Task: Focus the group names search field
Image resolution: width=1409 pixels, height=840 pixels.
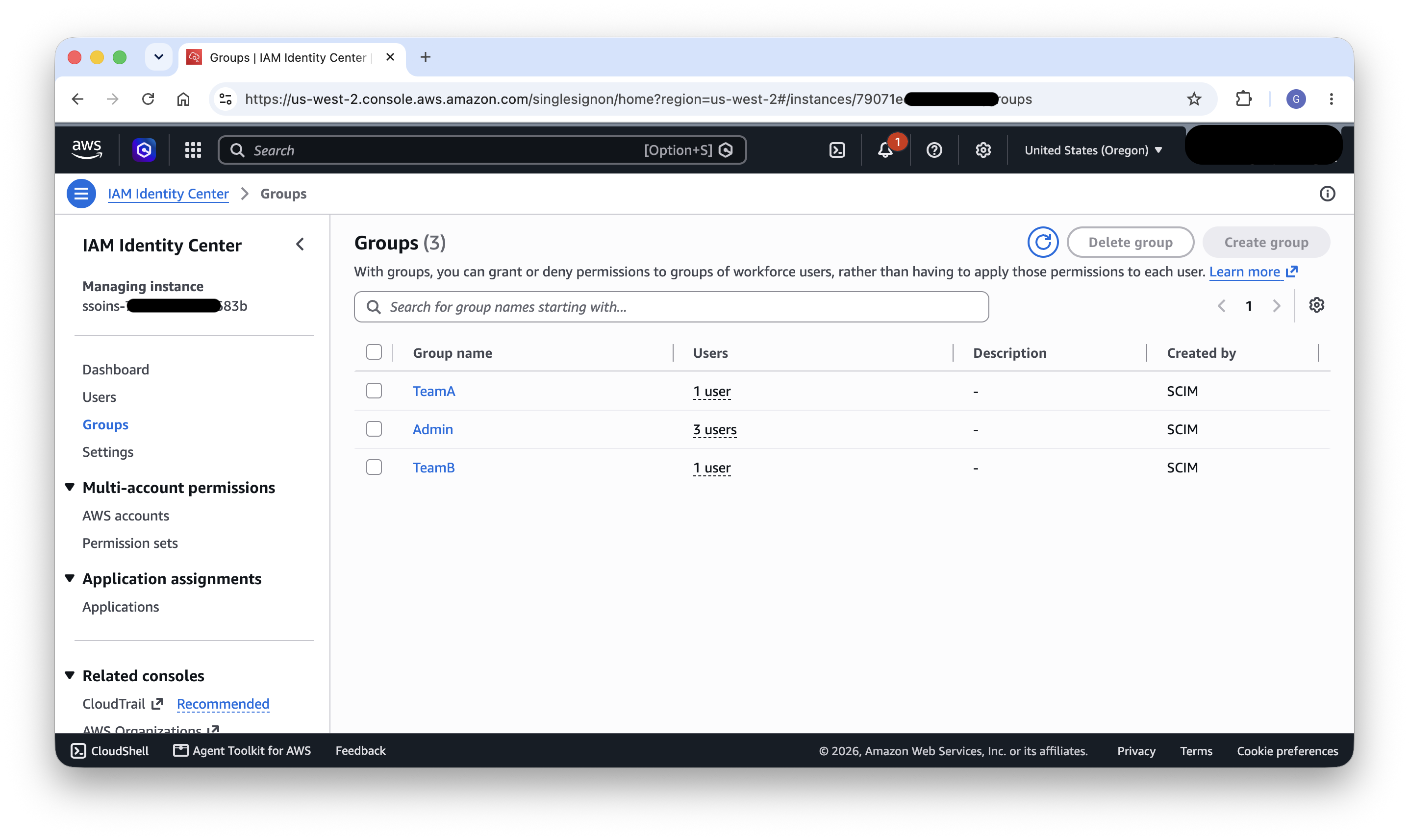Action: [671, 307]
